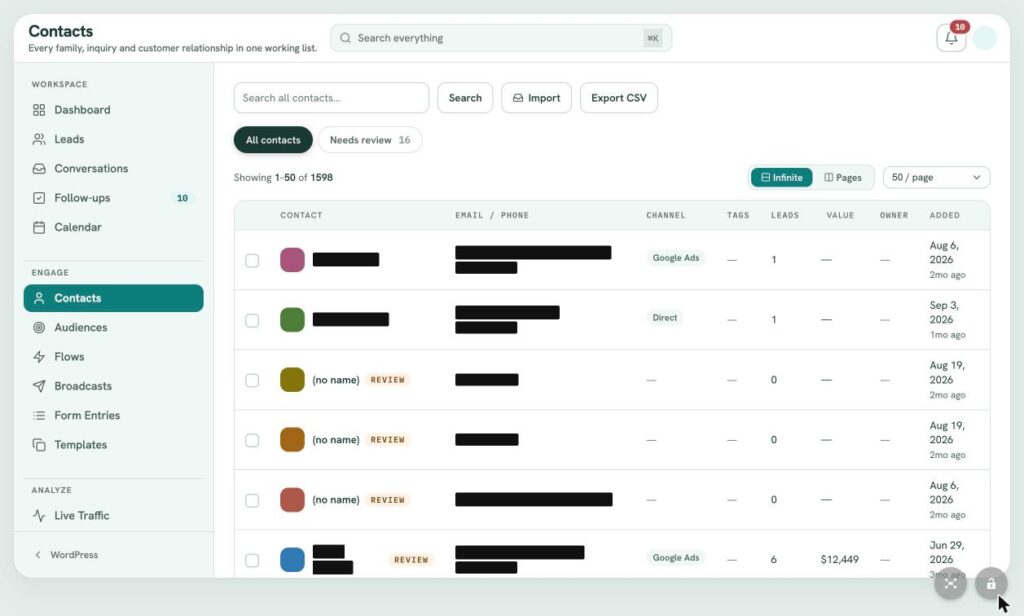
Task: Click the Flows lightning bolt icon
Action: point(39,357)
